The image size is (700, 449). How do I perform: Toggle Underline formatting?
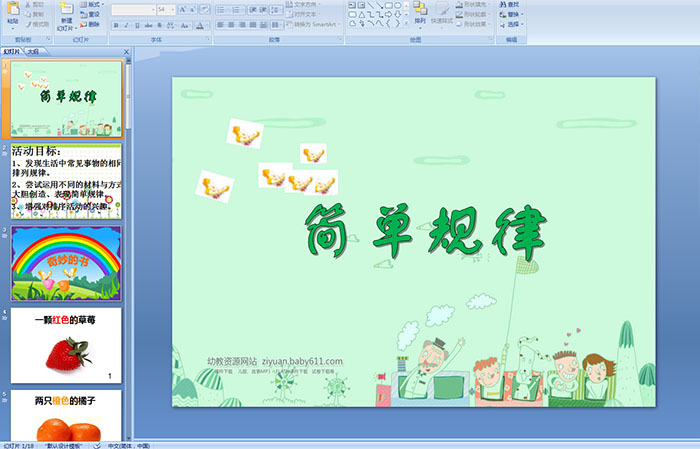pos(139,25)
